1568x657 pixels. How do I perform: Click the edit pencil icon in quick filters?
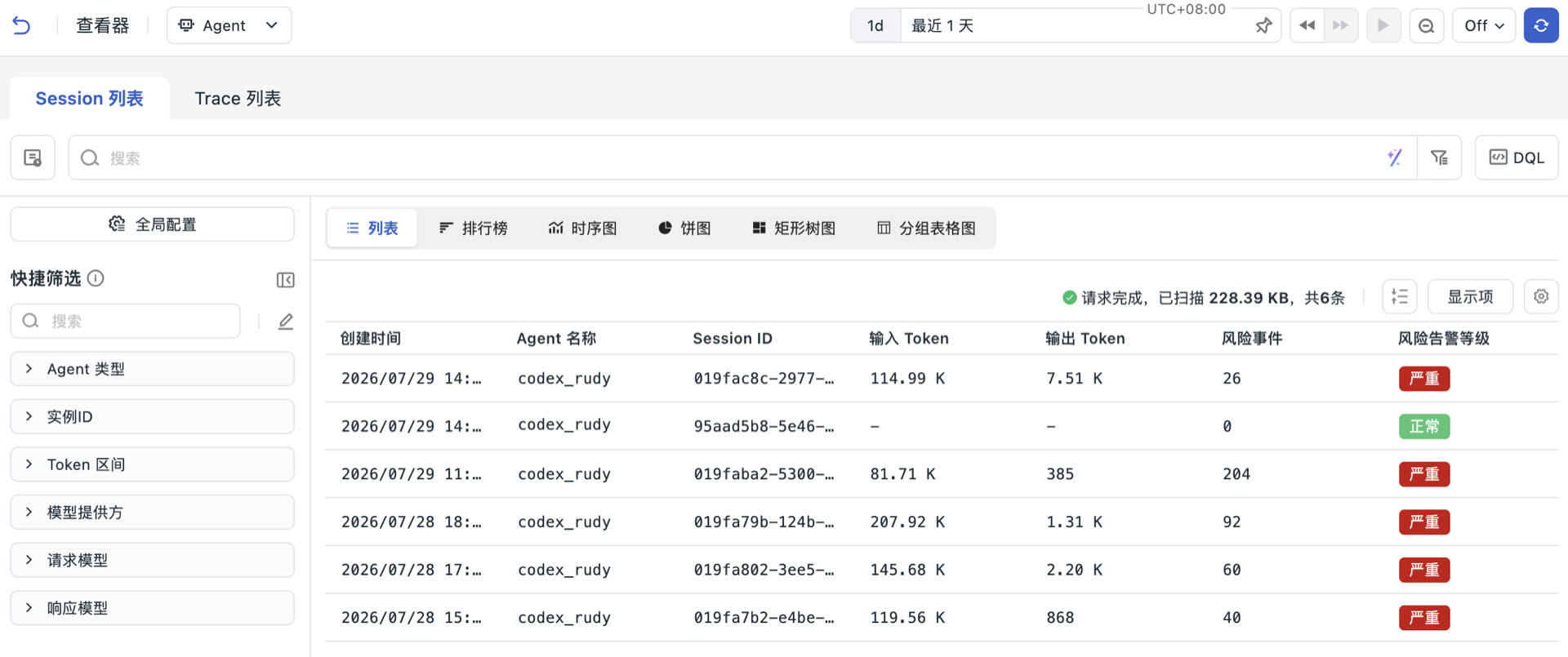click(x=285, y=321)
